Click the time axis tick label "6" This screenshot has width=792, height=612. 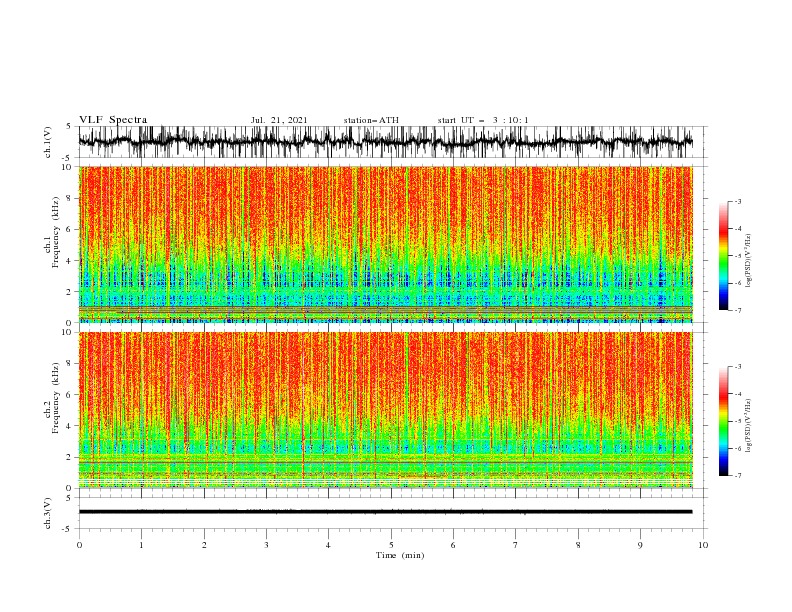pos(453,545)
